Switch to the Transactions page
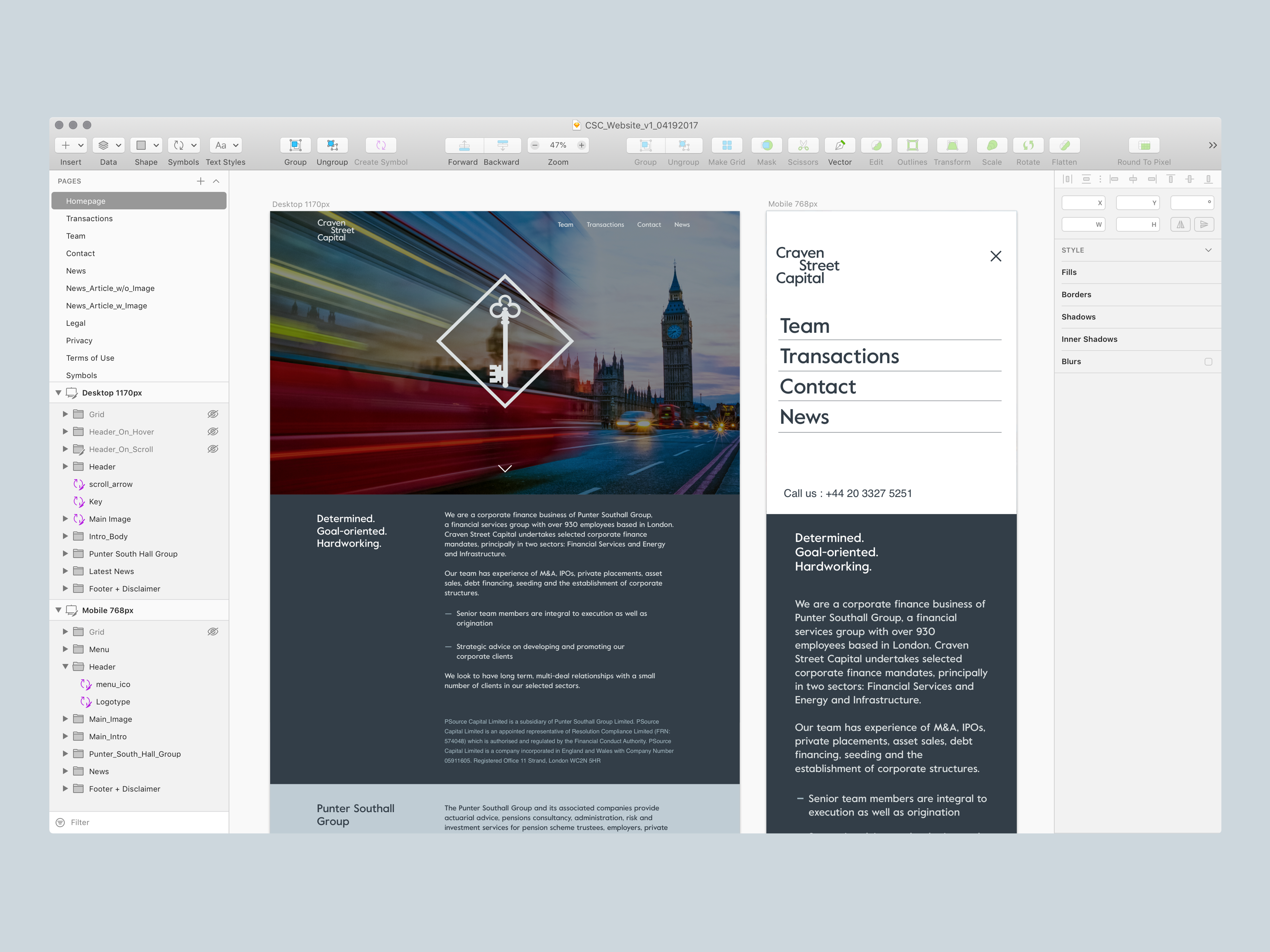Viewport: 1270px width, 952px height. 90,219
